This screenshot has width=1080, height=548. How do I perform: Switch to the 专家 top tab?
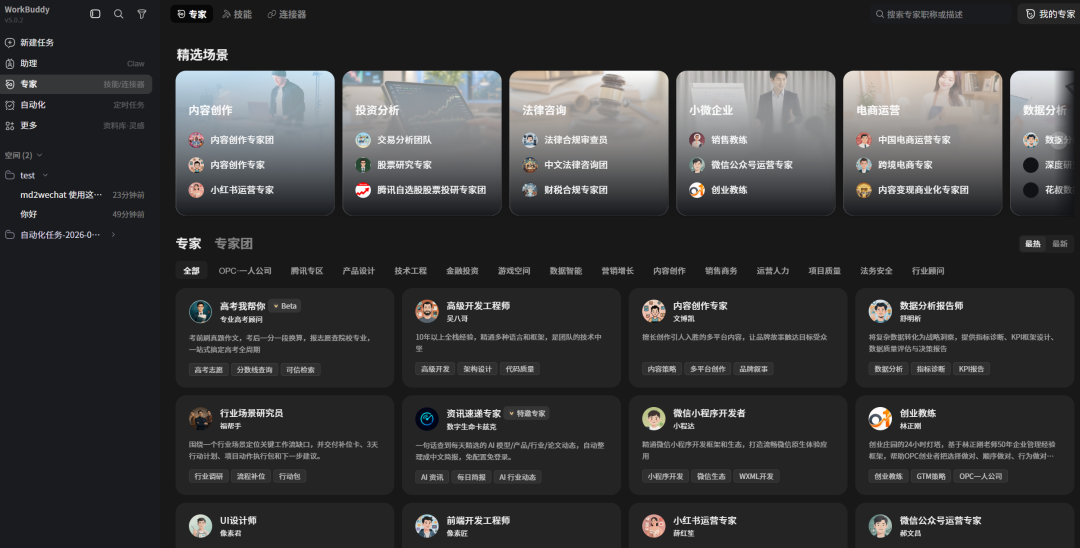click(191, 14)
